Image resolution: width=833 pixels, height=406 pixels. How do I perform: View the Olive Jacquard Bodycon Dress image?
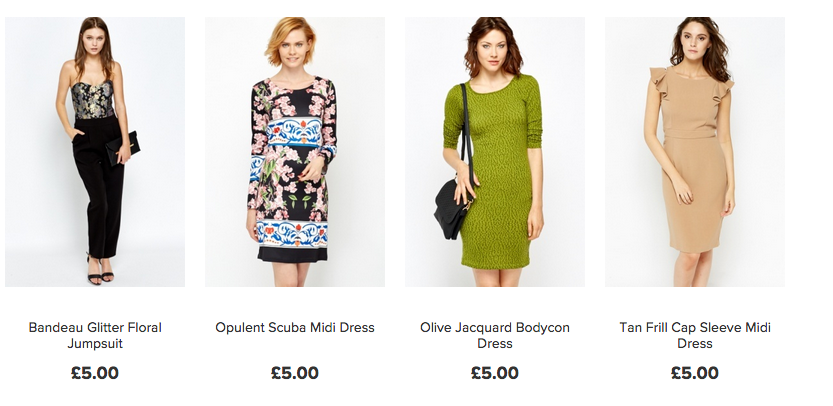click(495, 152)
